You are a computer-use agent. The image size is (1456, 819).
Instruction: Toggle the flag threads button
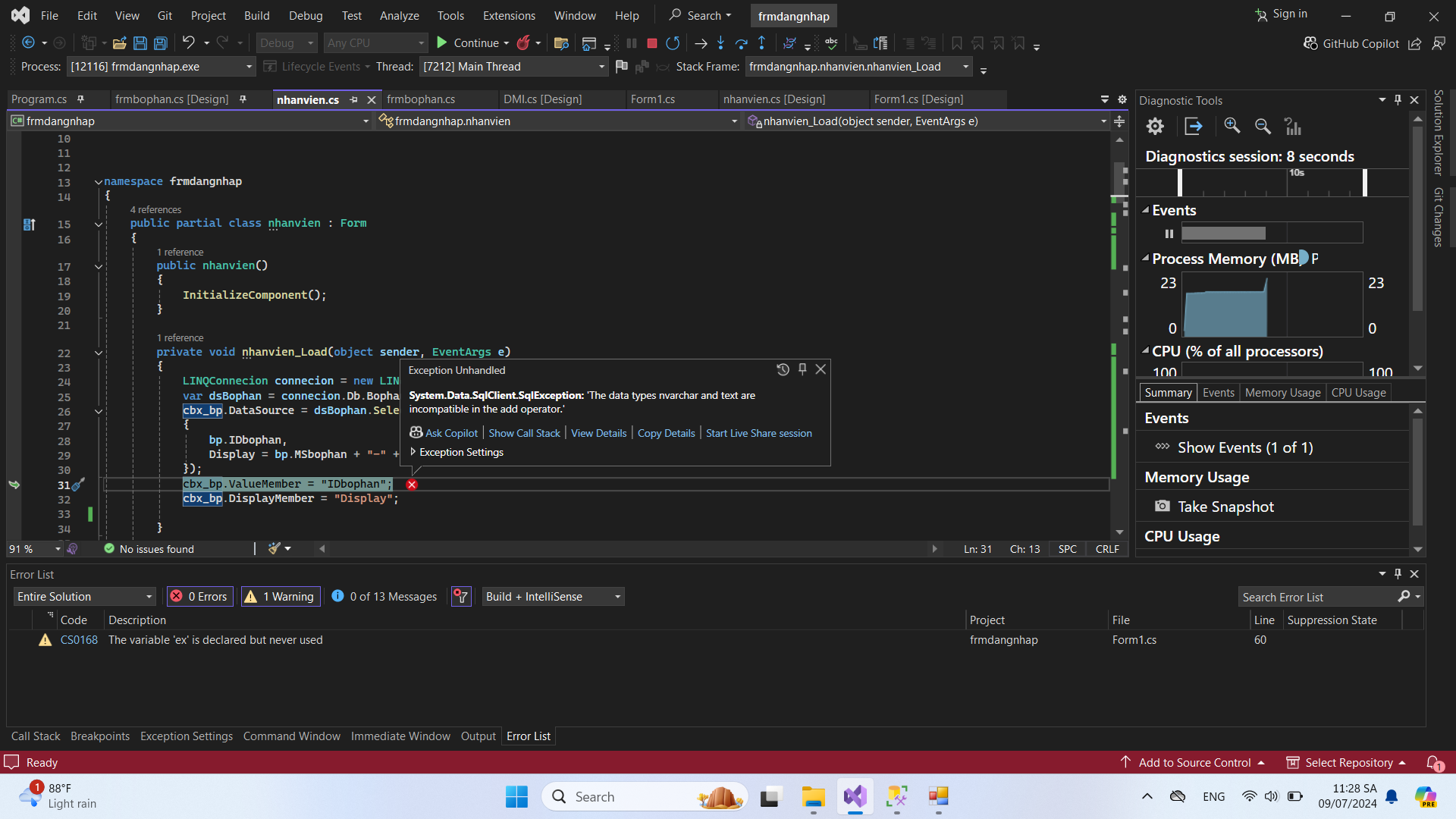(622, 67)
